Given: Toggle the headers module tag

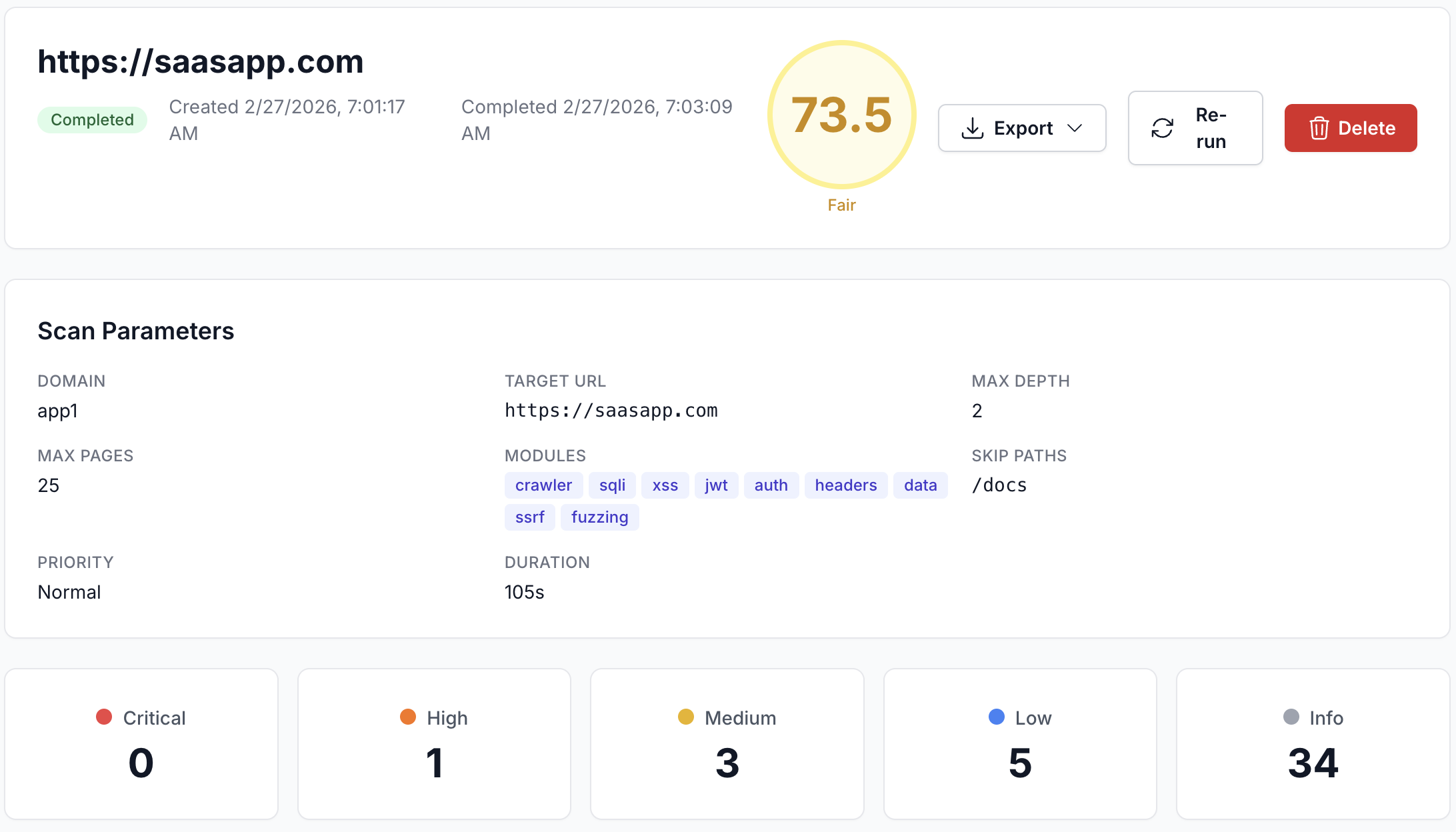Looking at the screenshot, I should pyautogui.click(x=845, y=485).
